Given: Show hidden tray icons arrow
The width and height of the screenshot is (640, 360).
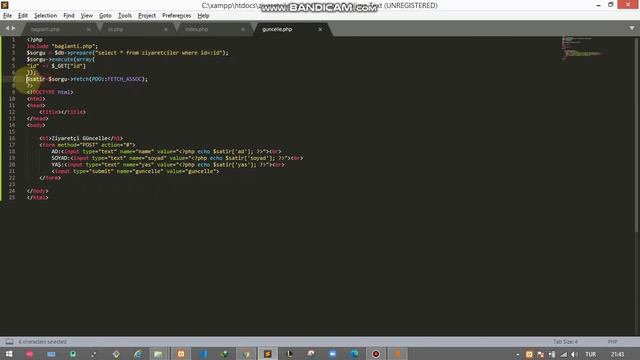Looking at the screenshot, I should click(518, 354).
